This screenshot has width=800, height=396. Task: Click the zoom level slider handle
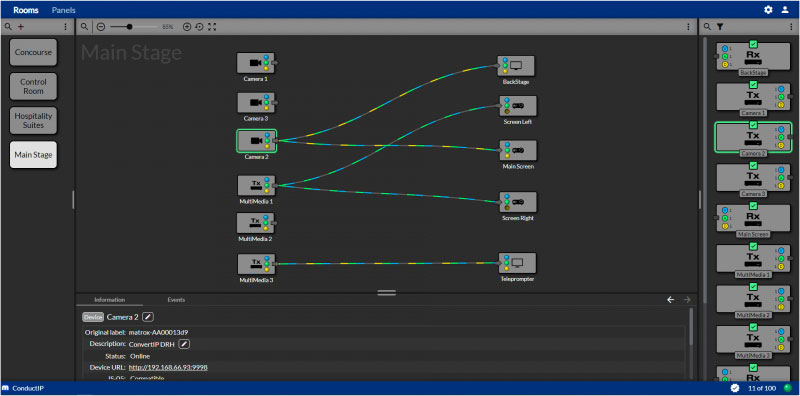(130, 27)
